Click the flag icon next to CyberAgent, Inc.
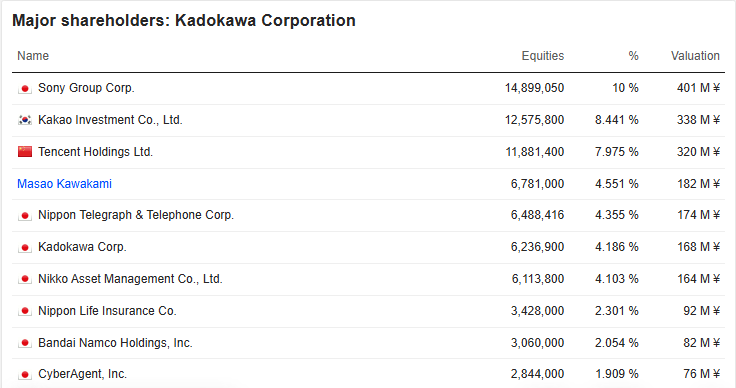The height and width of the screenshot is (388, 736). pyautogui.click(x=25, y=374)
